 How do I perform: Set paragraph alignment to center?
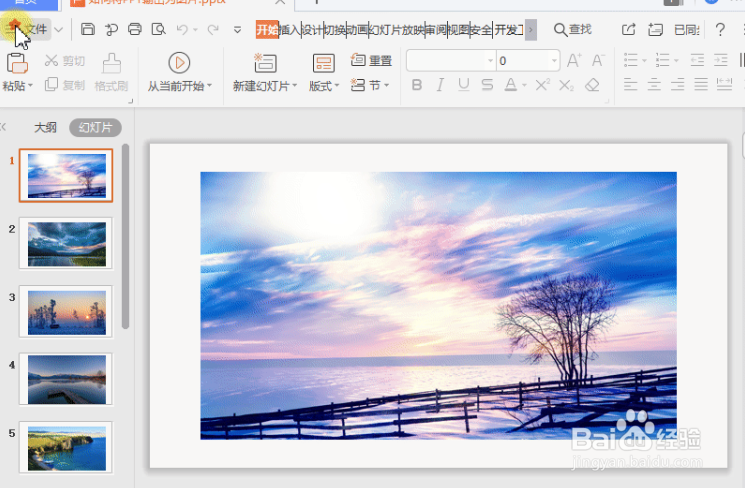coord(654,85)
